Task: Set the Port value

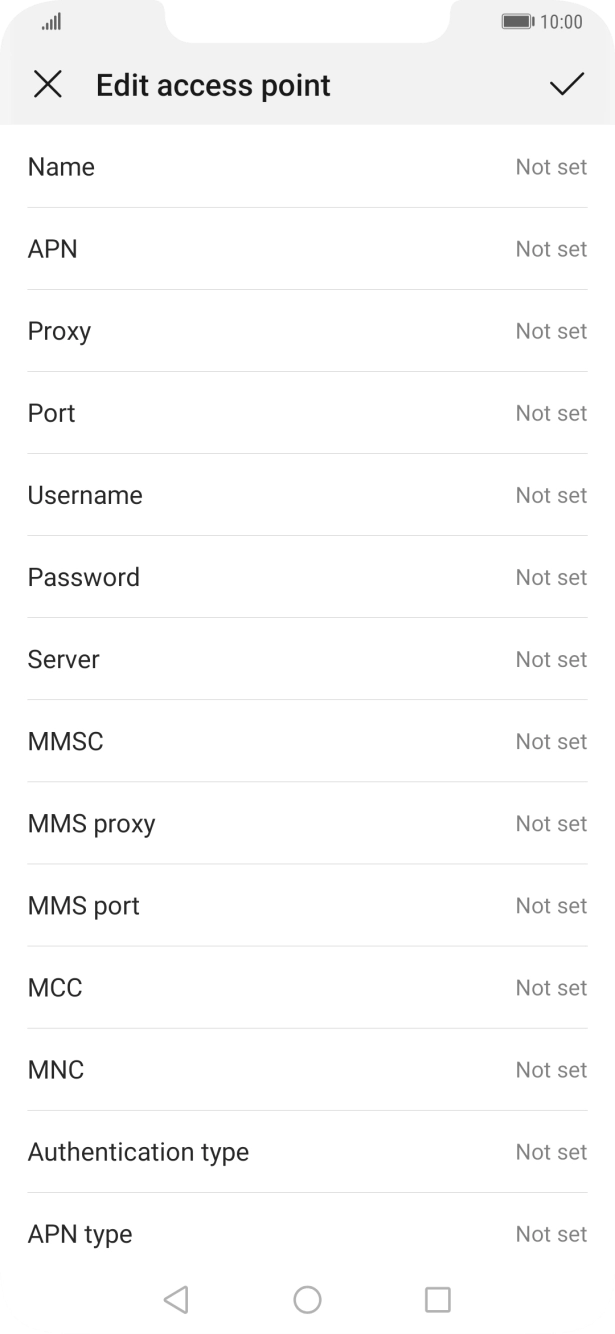Action: click(307, 413)
